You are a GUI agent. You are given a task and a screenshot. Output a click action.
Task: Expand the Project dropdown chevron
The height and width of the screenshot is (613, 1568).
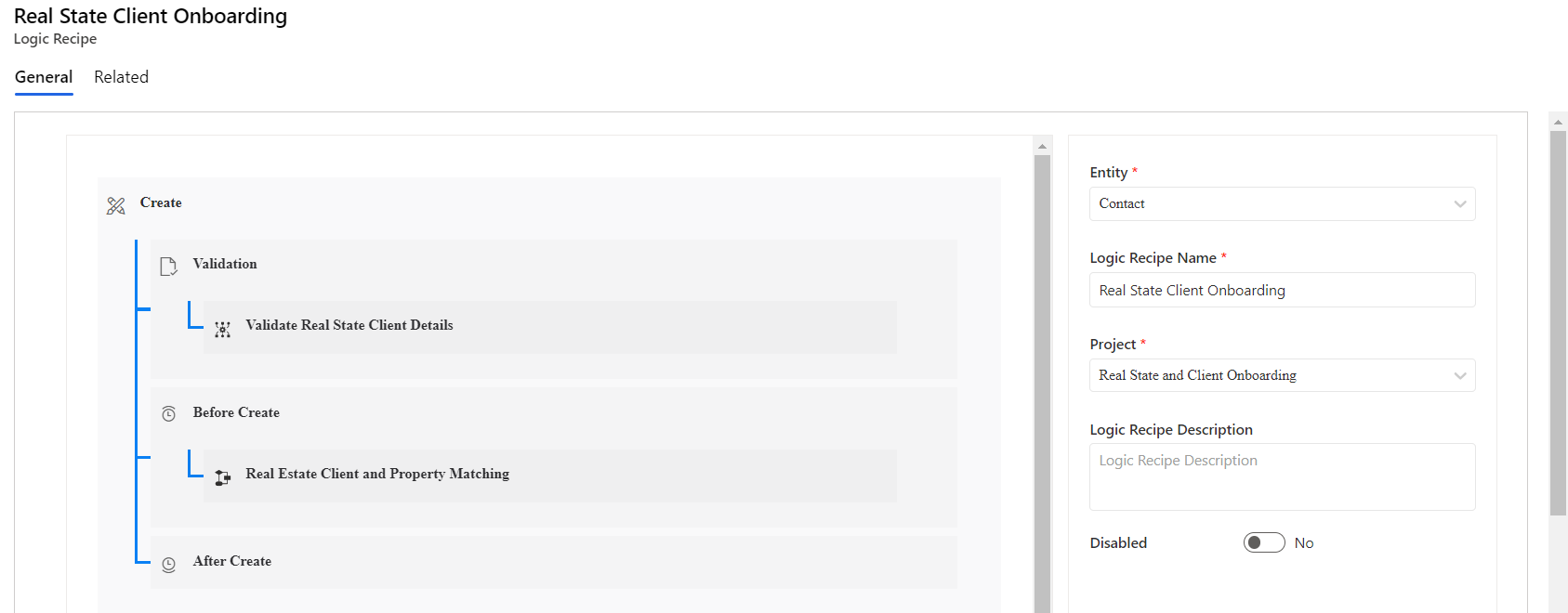1459,376
